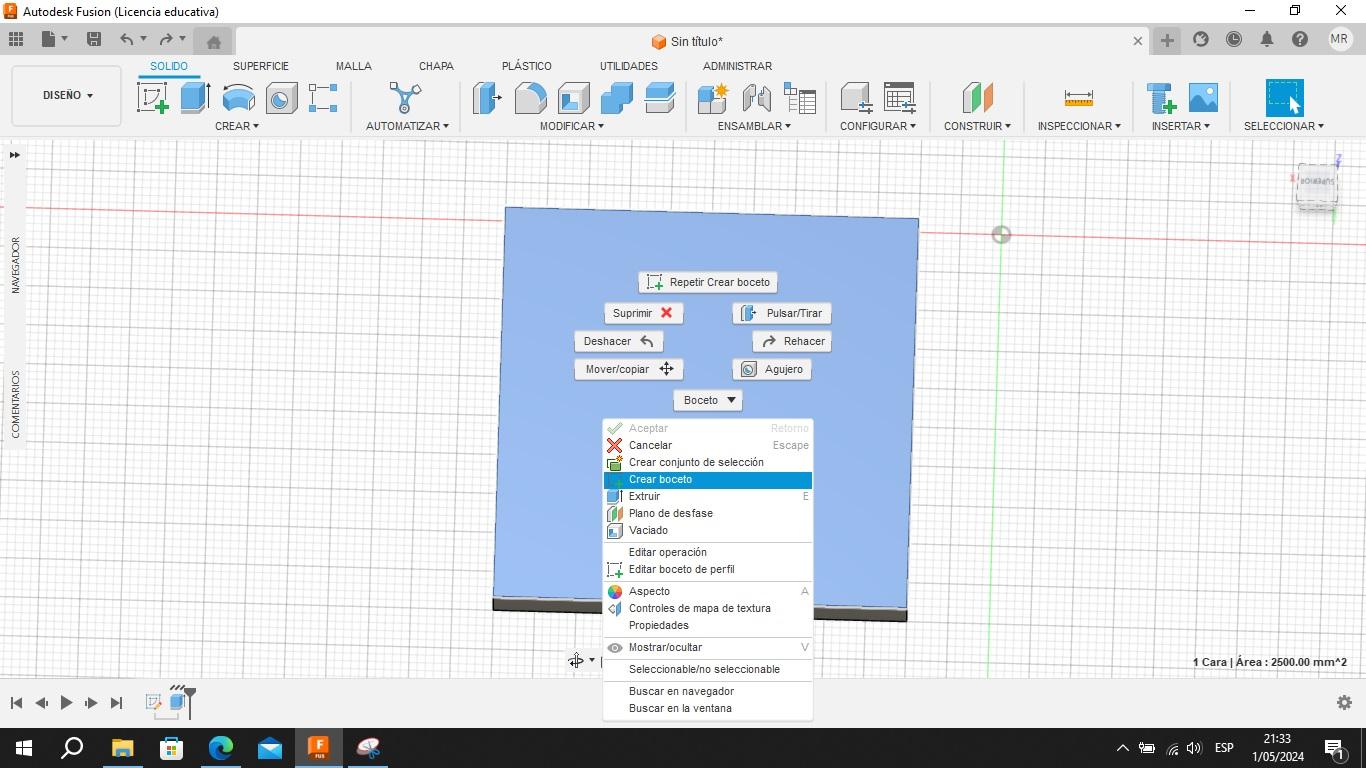Select the Hole tool in CREAR group
The height and width of the screenshot is (768, 1366).
pos(281,98)
